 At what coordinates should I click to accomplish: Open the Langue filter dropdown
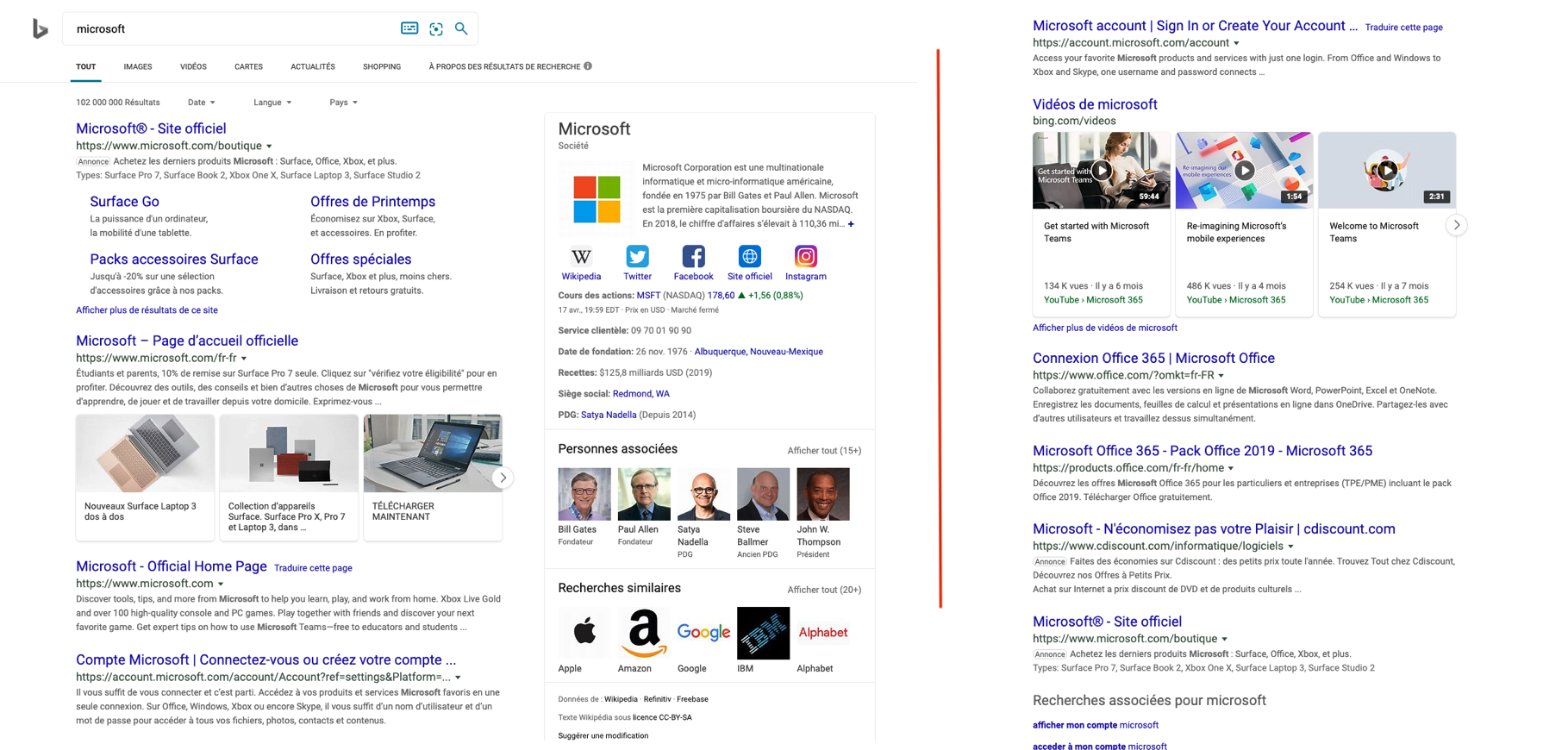[x=272, y=103]
